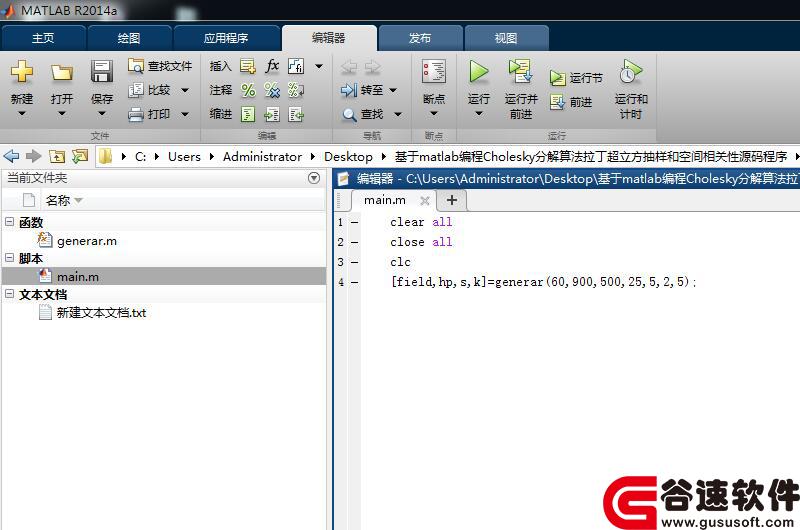Go up one folder level icon
This screenshot has height=530, width=800.
tap(57, 156)
